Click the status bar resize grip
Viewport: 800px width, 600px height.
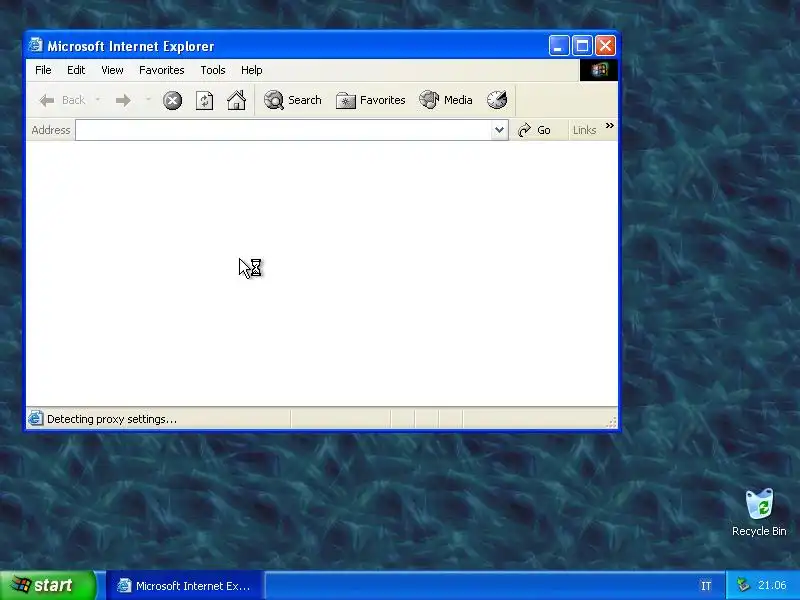tap(611, 421)
